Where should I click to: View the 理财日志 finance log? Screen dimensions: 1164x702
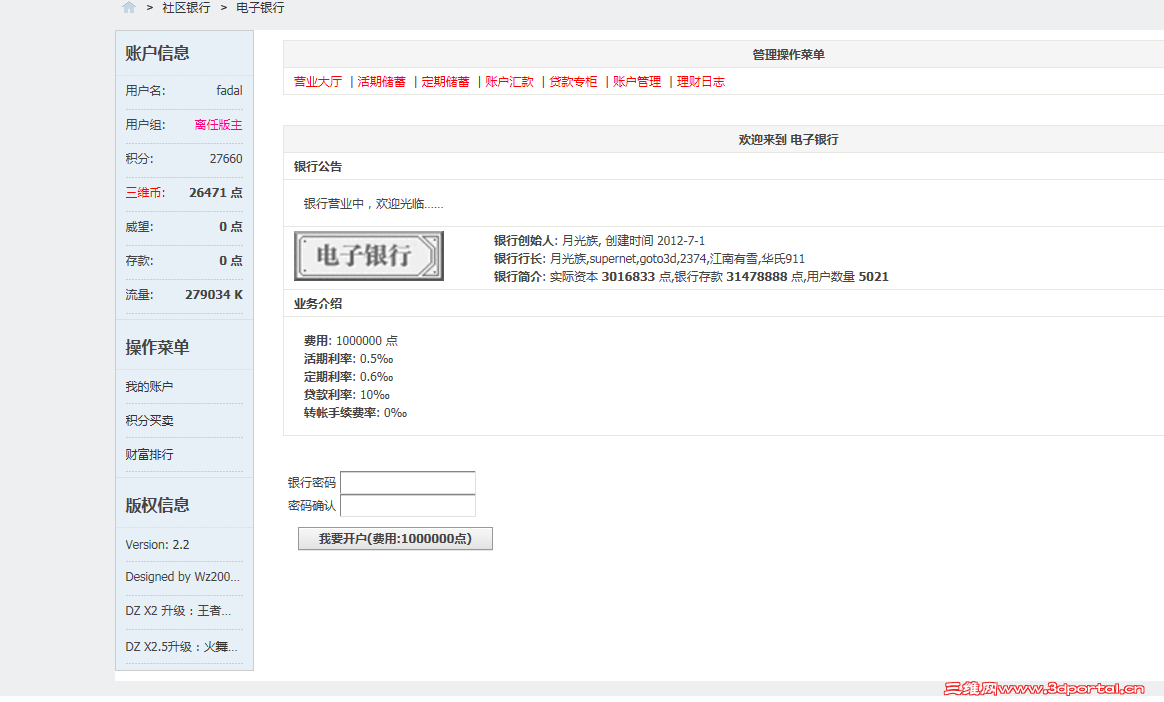click(x=698, y=82)
